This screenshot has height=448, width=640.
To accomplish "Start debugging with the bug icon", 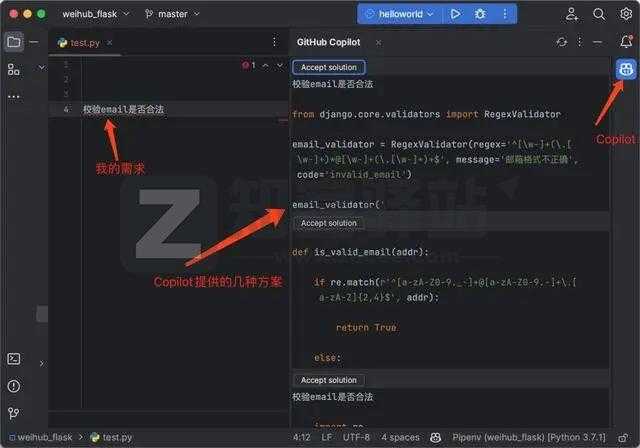I will click(x=481, y=14).
